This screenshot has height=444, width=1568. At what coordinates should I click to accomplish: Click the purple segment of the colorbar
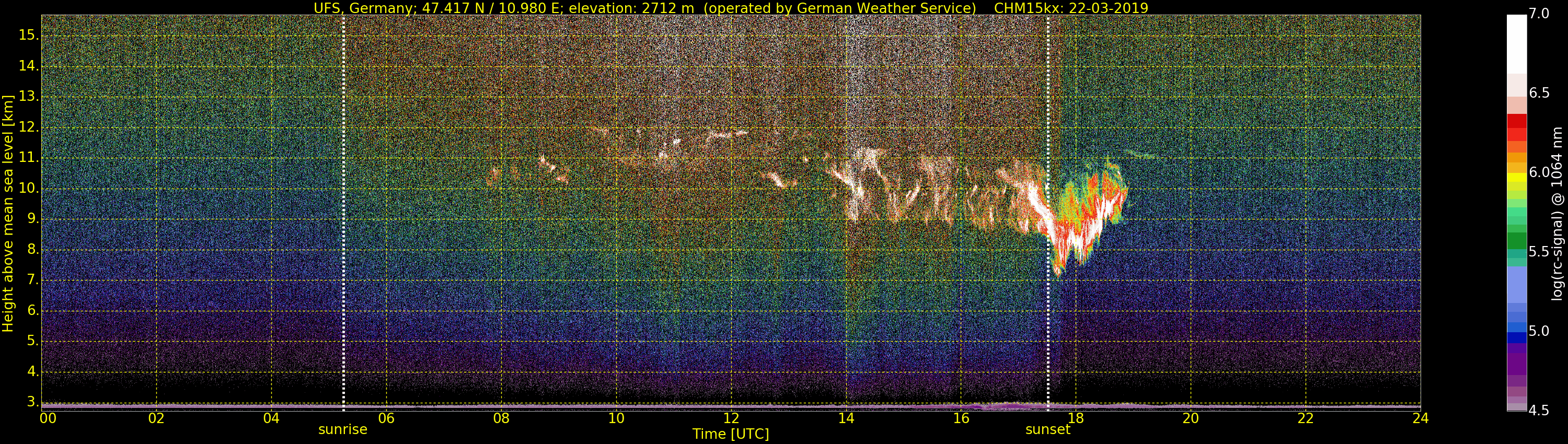pos(1516,364)
